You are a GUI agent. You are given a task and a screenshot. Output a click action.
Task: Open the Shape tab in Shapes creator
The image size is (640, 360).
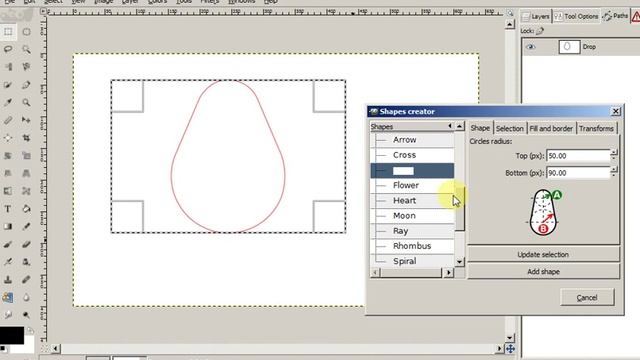[x=480, y=128]
